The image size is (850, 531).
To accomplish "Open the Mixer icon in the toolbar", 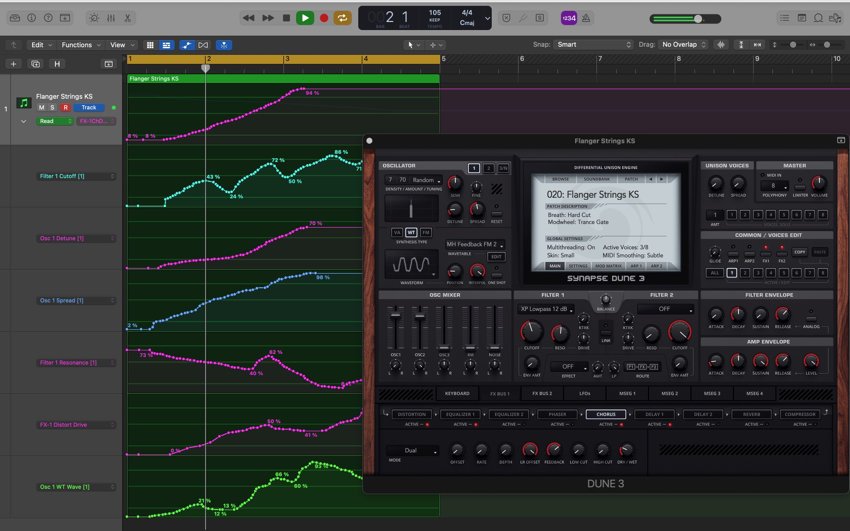I will [111, 18].
